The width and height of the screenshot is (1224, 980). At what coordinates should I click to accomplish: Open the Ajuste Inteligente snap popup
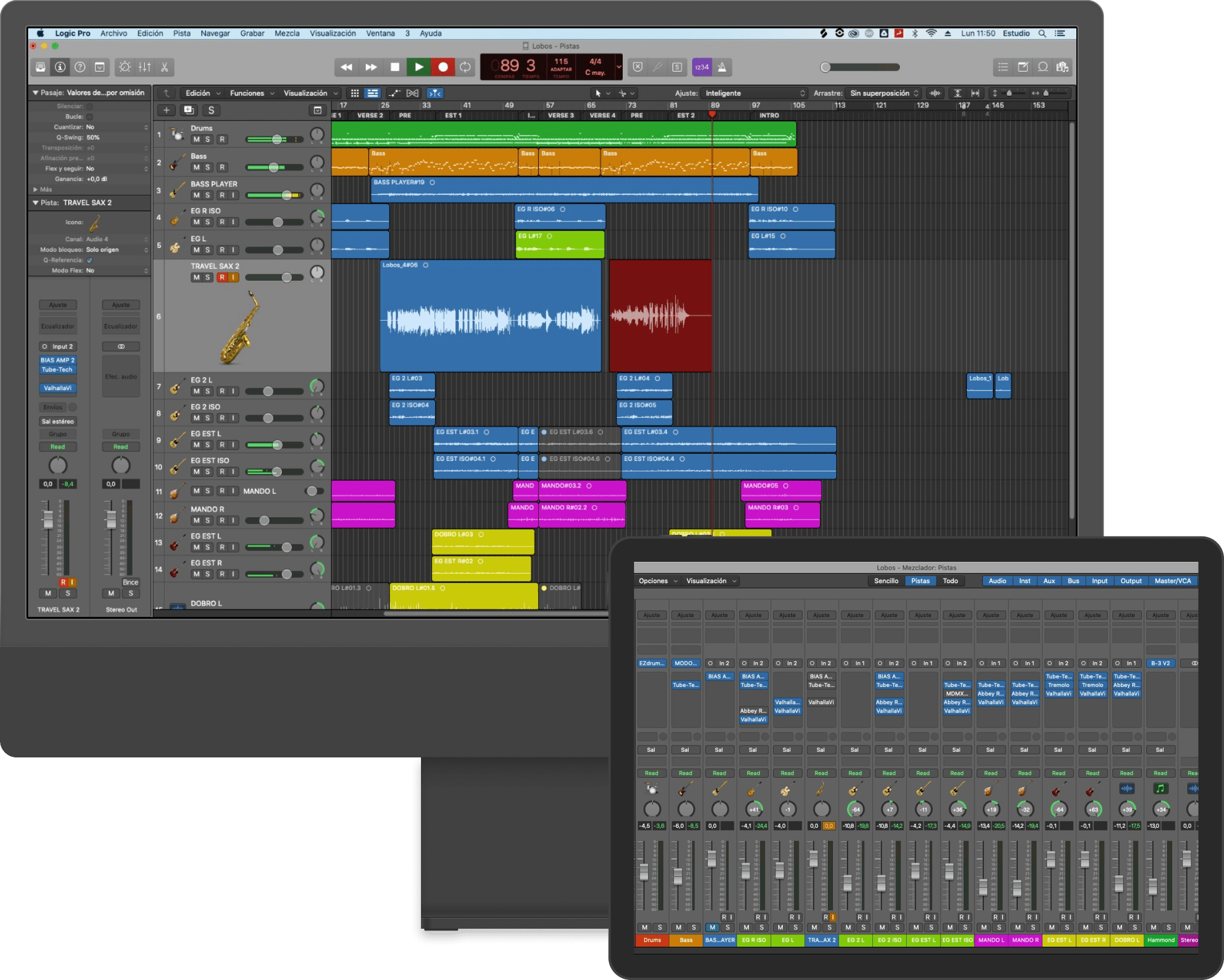click(x=755, y=93)
